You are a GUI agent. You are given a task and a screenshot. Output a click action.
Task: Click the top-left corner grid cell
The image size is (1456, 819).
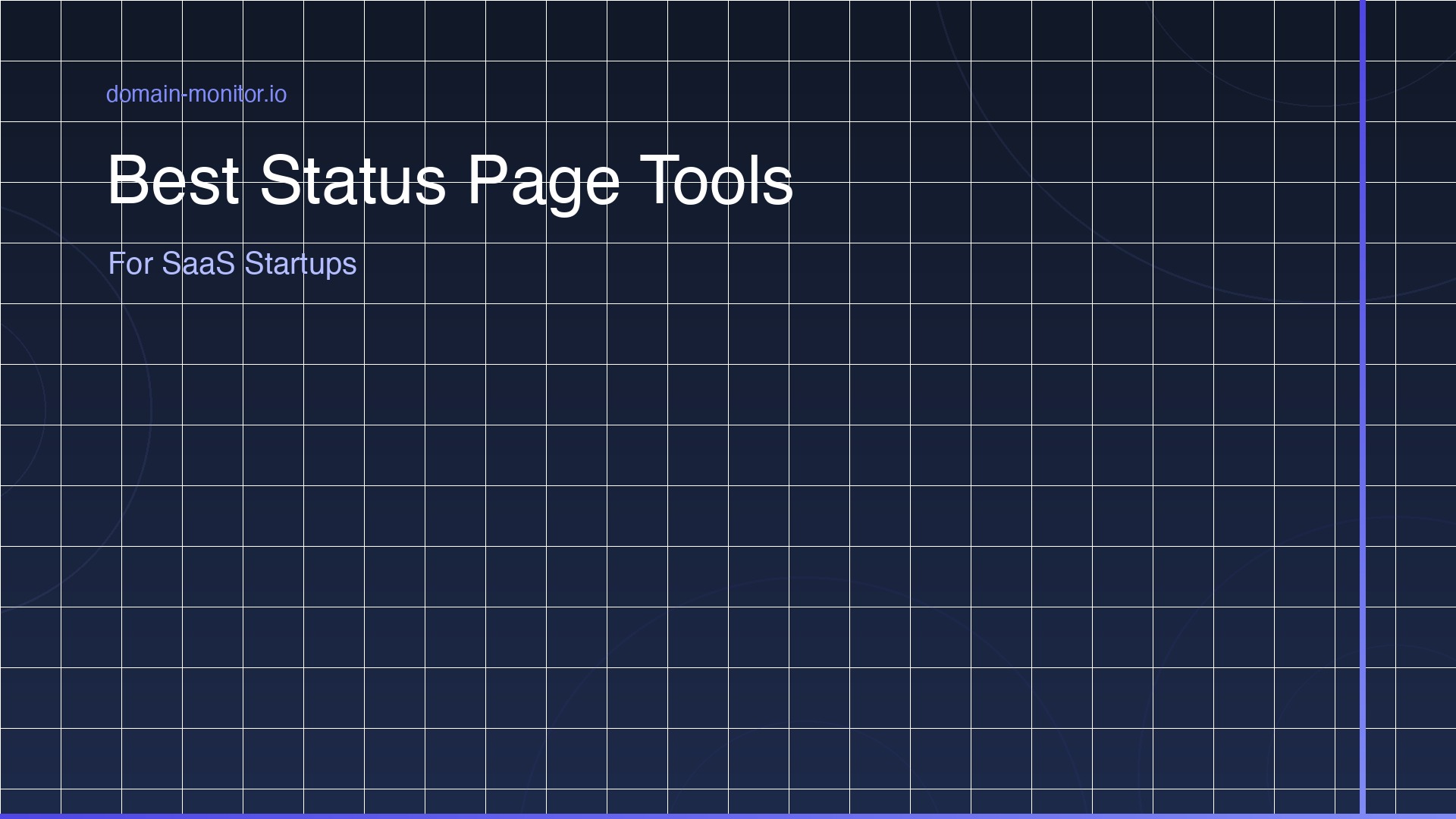point(30,30)
